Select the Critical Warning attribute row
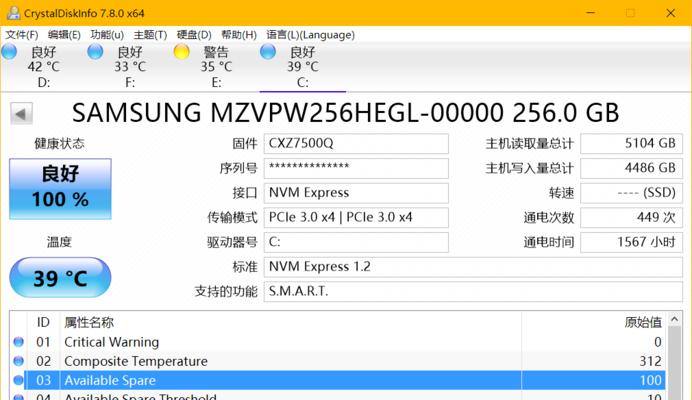The height and width of the screenshot is (400, 692). (x=338, y=342)
